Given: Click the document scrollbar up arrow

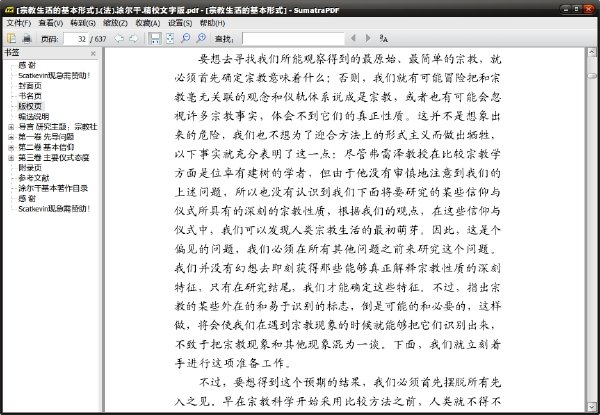Looking at the screenshot, I should click(592, 52).
